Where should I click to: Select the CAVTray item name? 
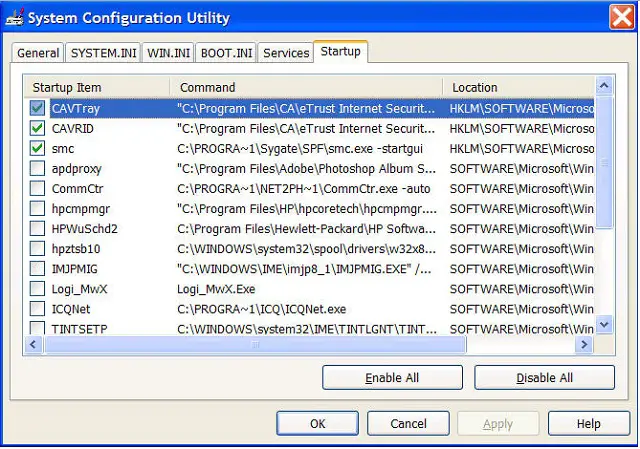(76, 109)
